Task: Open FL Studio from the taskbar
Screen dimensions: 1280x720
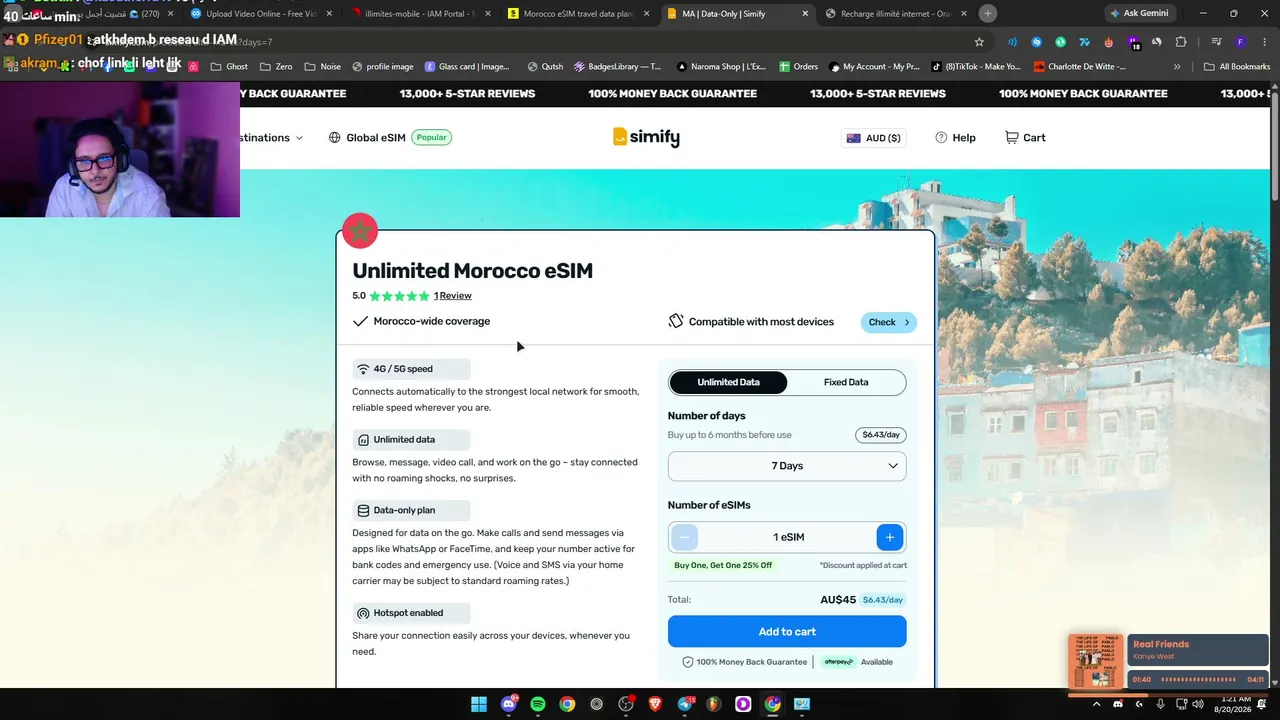Action: click(x=714, y=704)
